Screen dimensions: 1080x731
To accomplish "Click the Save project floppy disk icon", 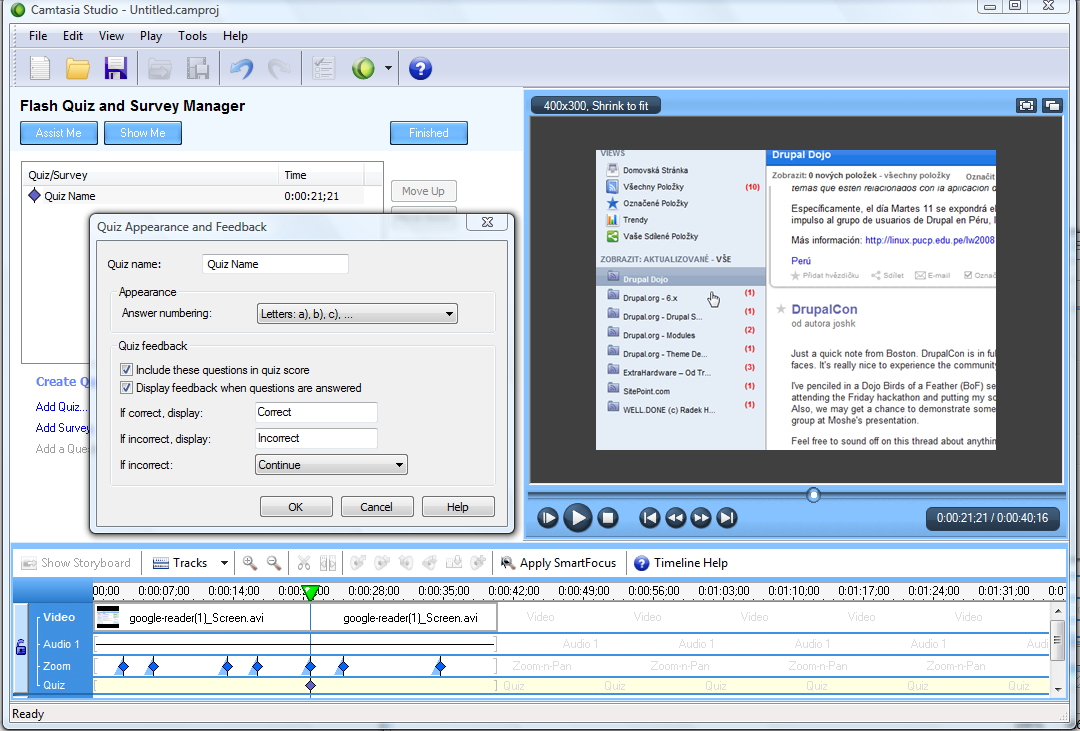I will pyautogui.click(x=116, y=68).
